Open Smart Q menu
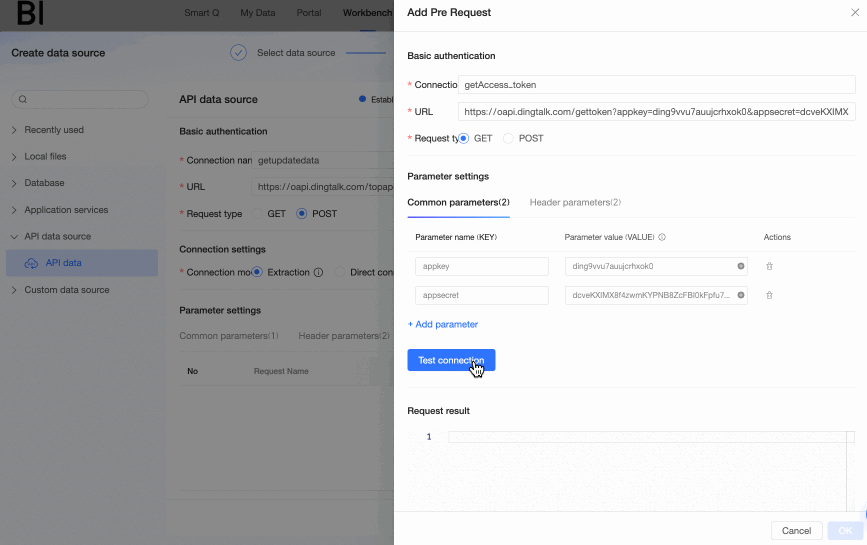This screenshot has height=545, width=867. pyautogui.click(x=202, y=13)
